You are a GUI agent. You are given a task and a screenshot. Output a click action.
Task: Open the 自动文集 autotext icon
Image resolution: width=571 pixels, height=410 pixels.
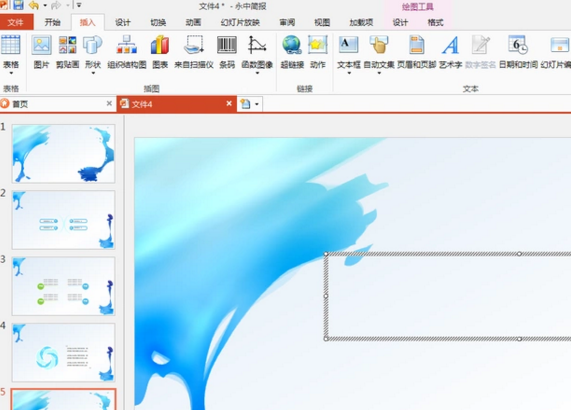(379, 45)
